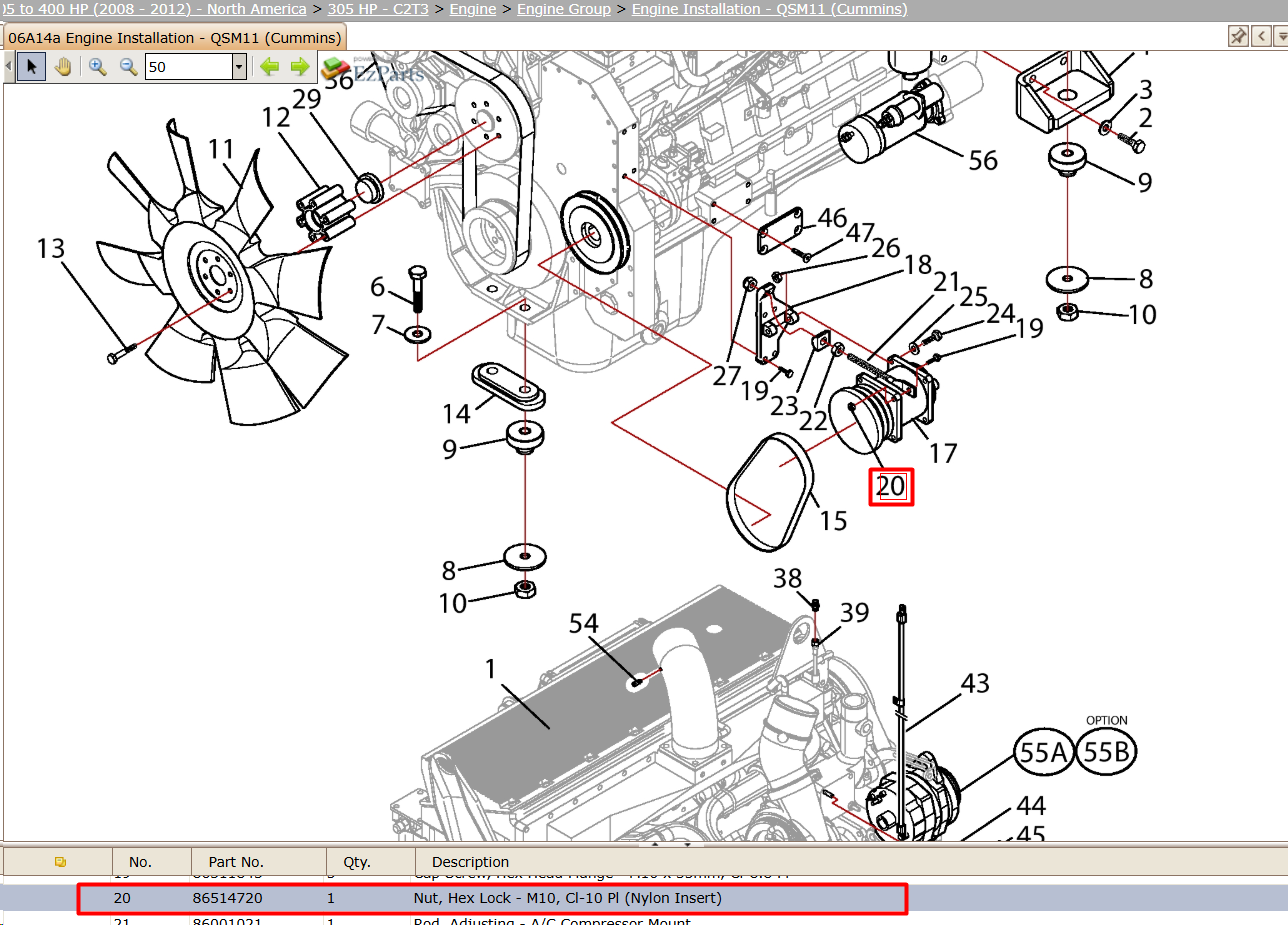Click callout 17 on the compressor
1288x925 pixels.
[943, 453]
